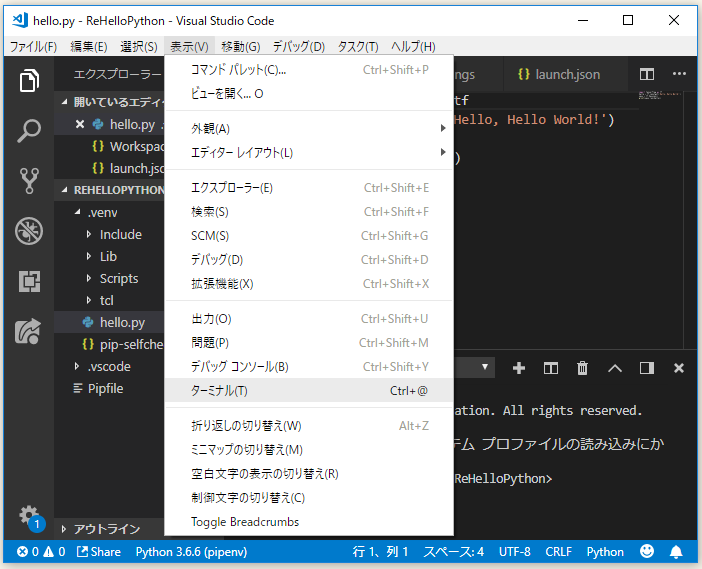The image size is (702, 569).
Task: Choose 拡張機能(X) in the view menu
Action: [309, 284]
